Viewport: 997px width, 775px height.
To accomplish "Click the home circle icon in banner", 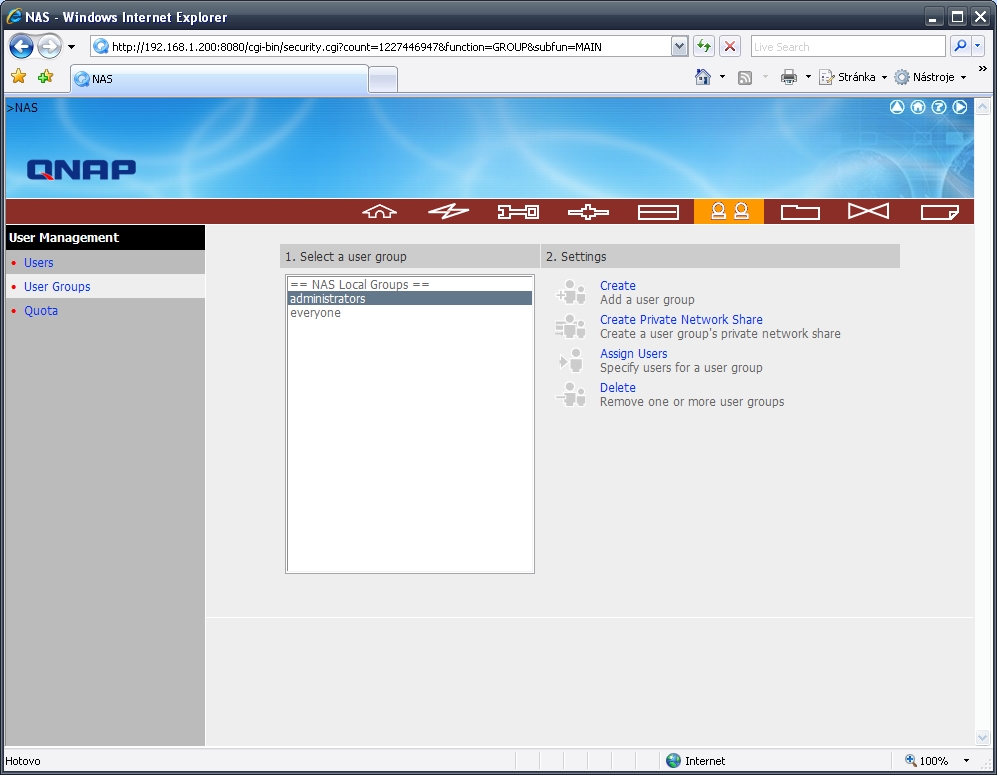I will click(x=918, y=107).
